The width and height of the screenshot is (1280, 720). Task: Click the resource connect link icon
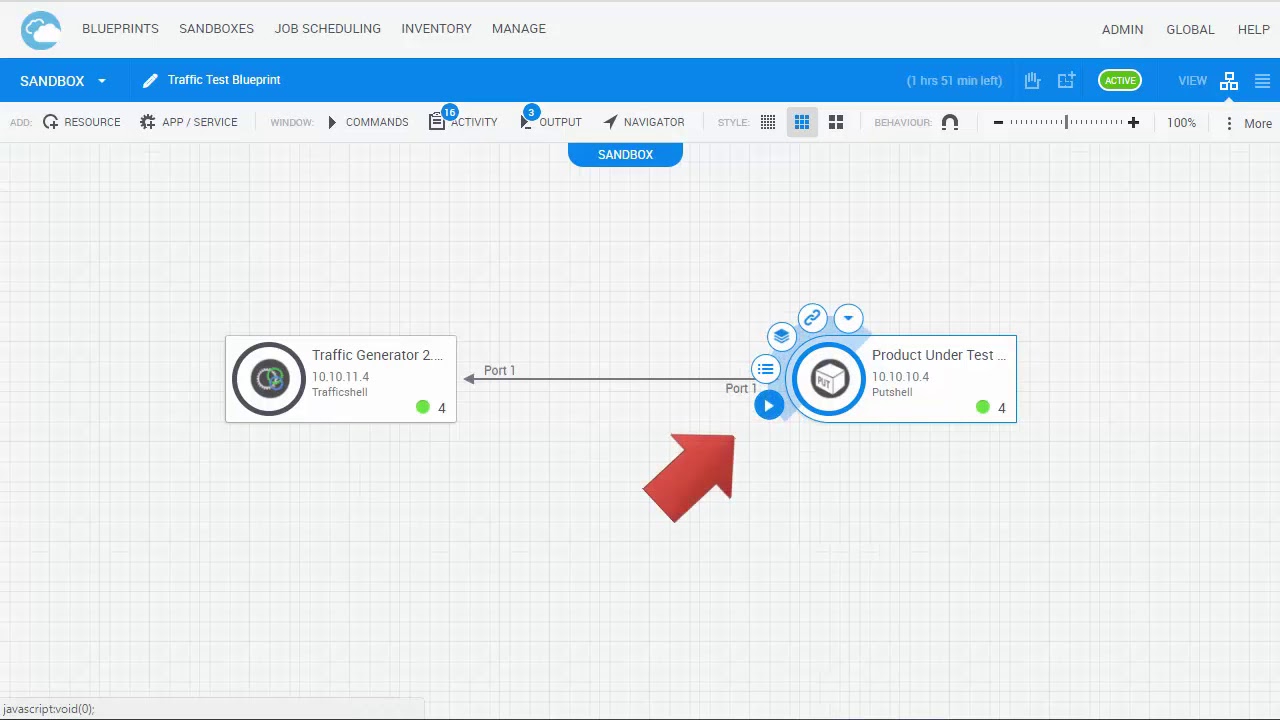click(812, 318)
